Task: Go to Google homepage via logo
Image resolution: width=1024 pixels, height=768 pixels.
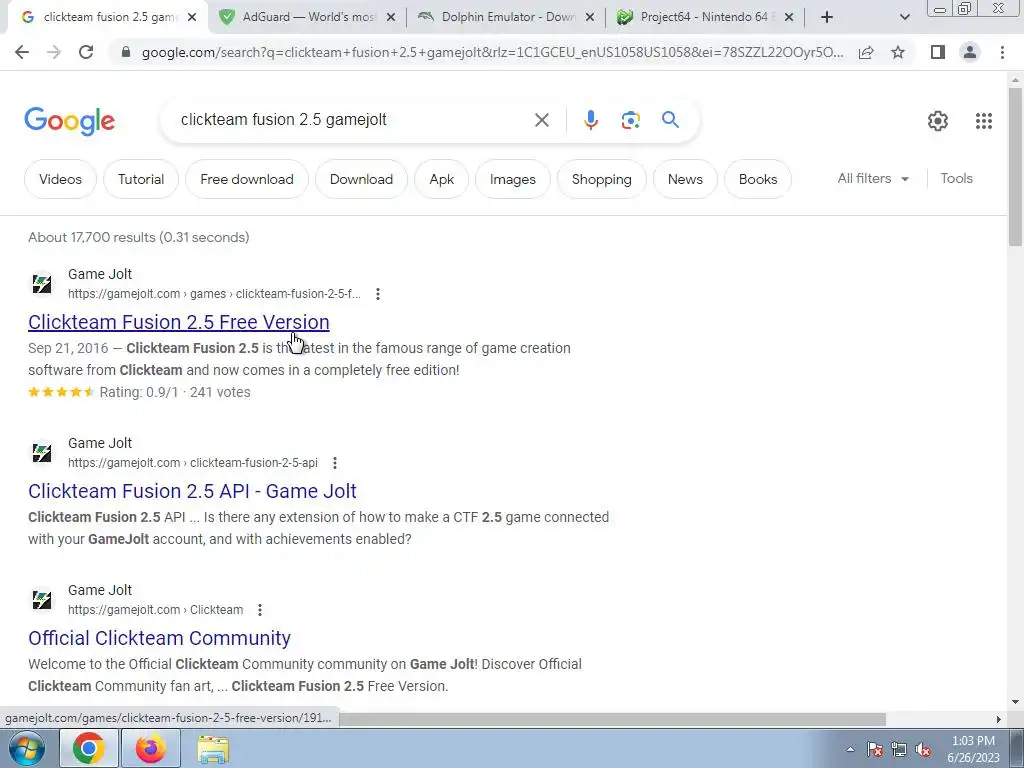Action: [69, 121]
